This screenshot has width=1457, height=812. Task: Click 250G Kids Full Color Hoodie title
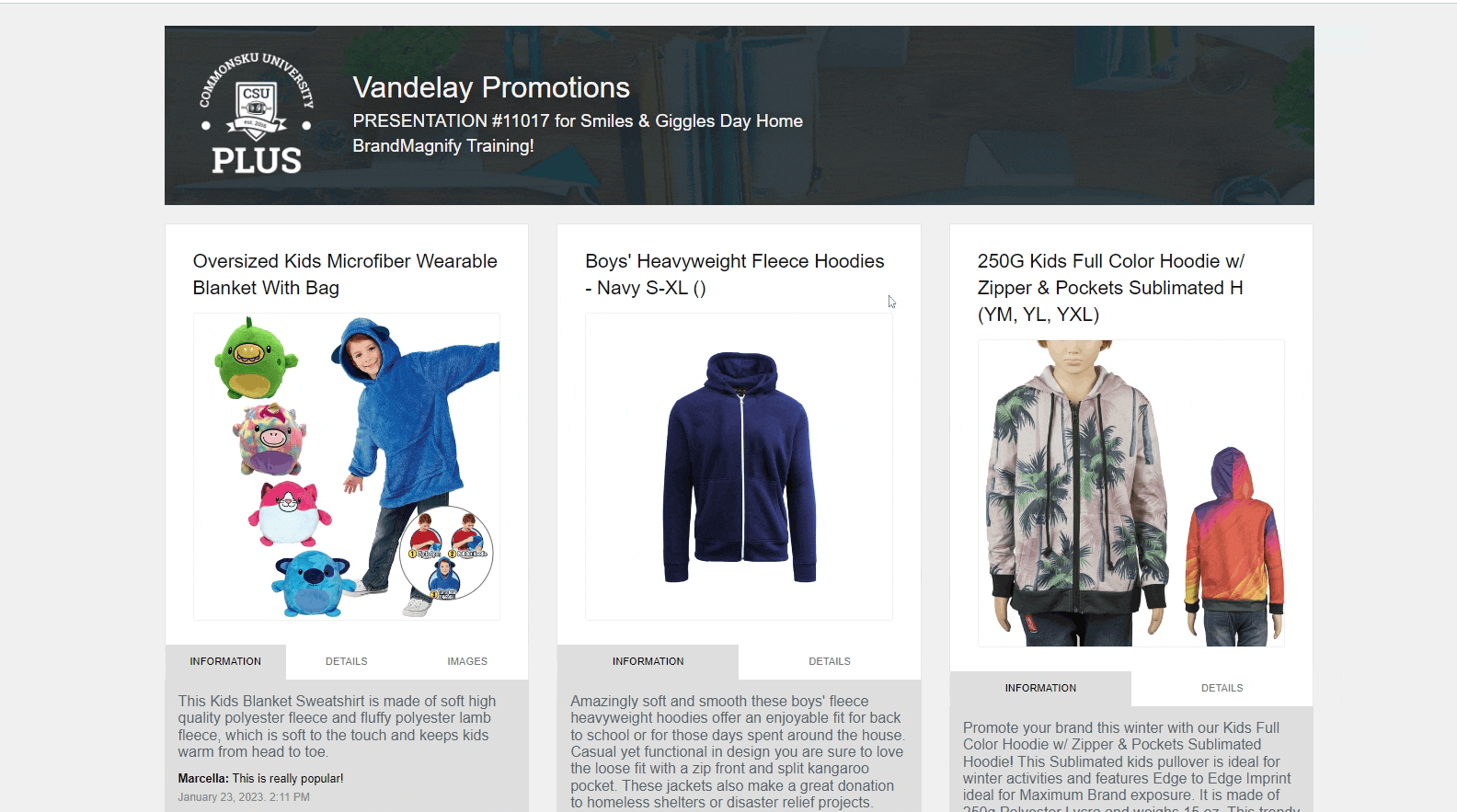[x=1111, y=288]
